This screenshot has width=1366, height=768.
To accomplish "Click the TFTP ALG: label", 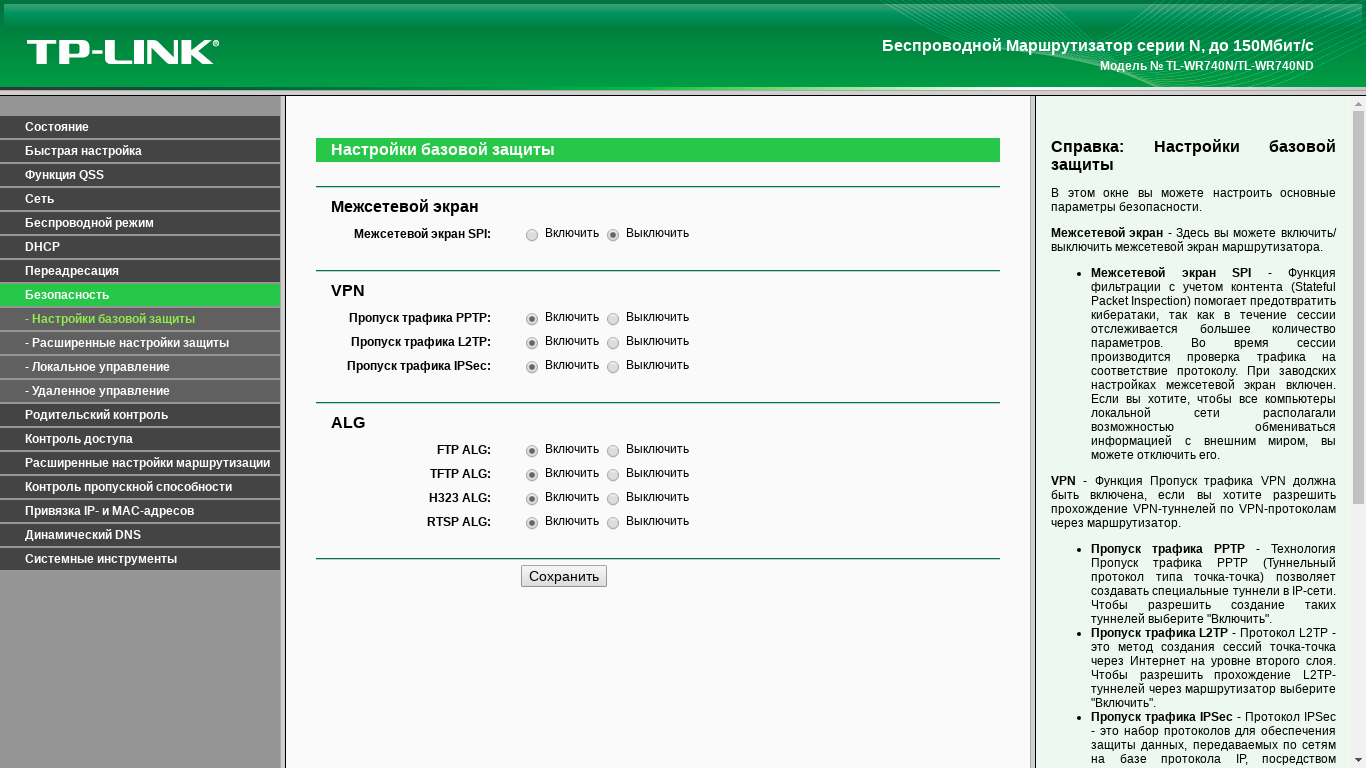I will tap(460, 474).
